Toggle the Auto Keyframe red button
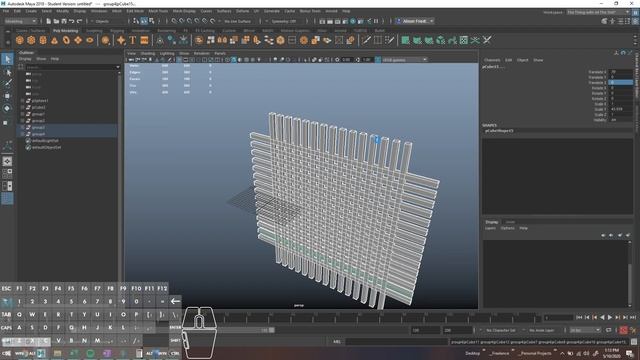The height and width of the screenshot is (360, 640). tap(623, 330)
